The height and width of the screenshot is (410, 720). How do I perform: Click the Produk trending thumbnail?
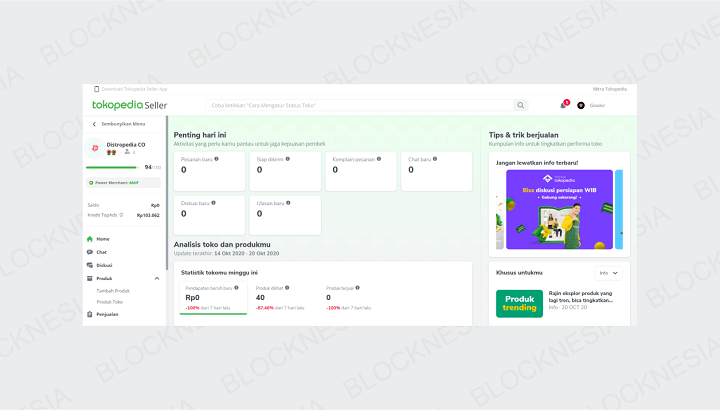519,303
